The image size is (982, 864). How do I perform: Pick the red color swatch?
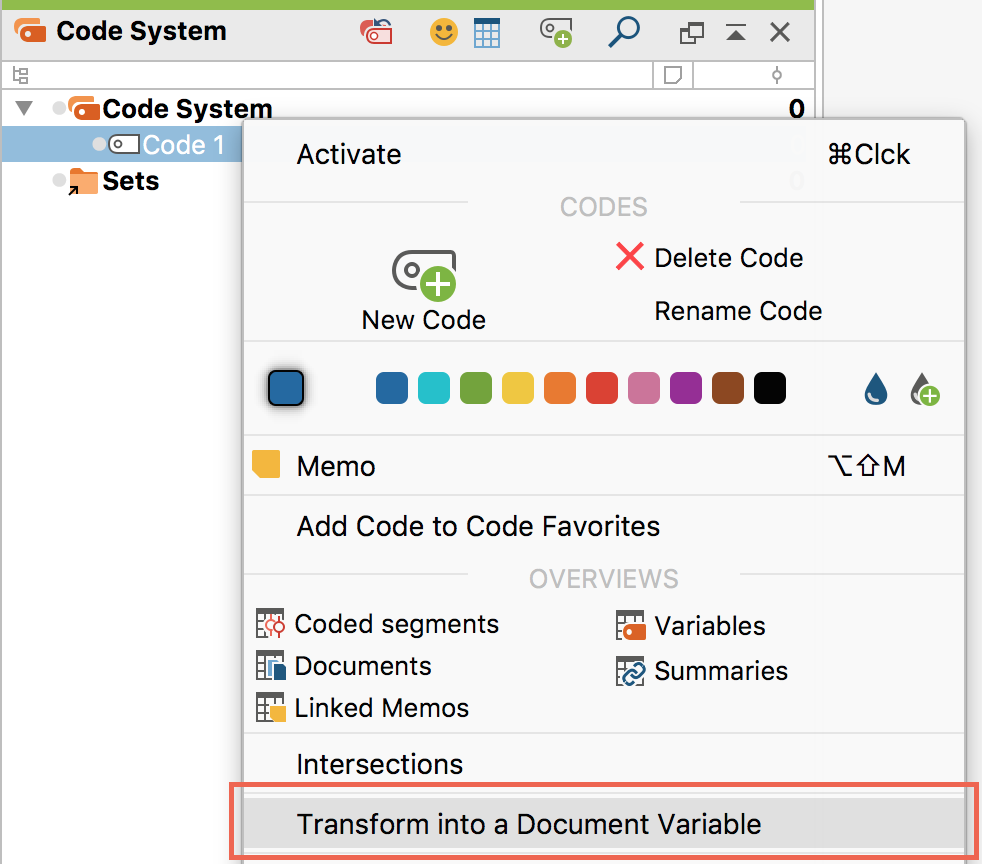click(x=602, y=388)
